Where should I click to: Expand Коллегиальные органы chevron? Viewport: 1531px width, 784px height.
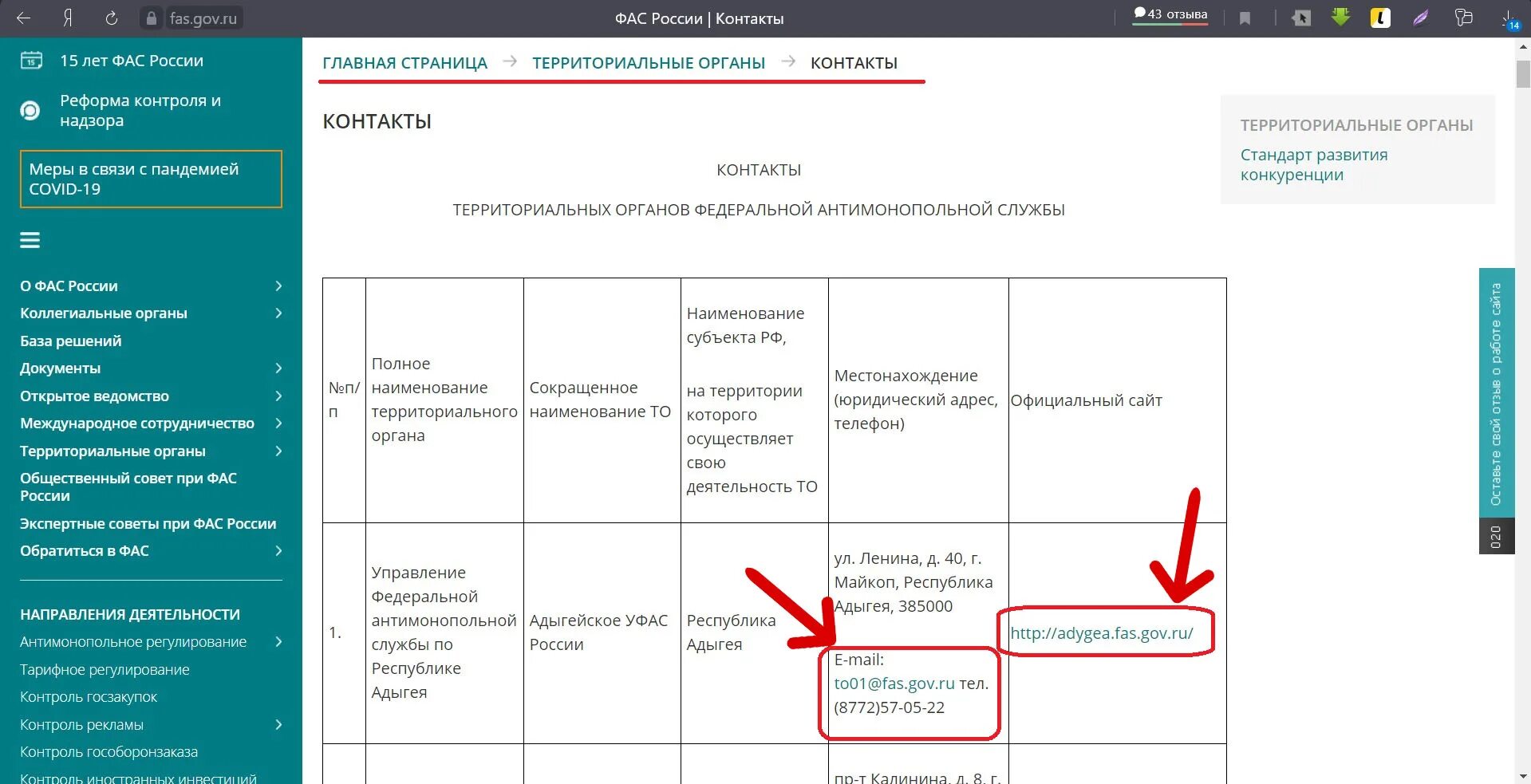click(278, 313)
